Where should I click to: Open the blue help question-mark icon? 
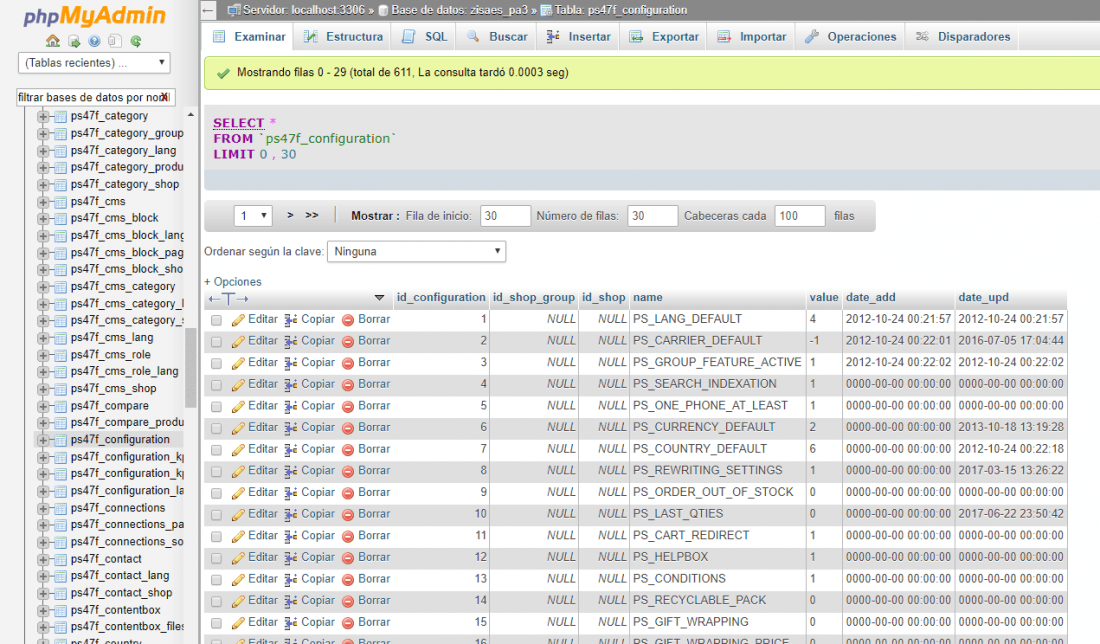click(94, 41)
